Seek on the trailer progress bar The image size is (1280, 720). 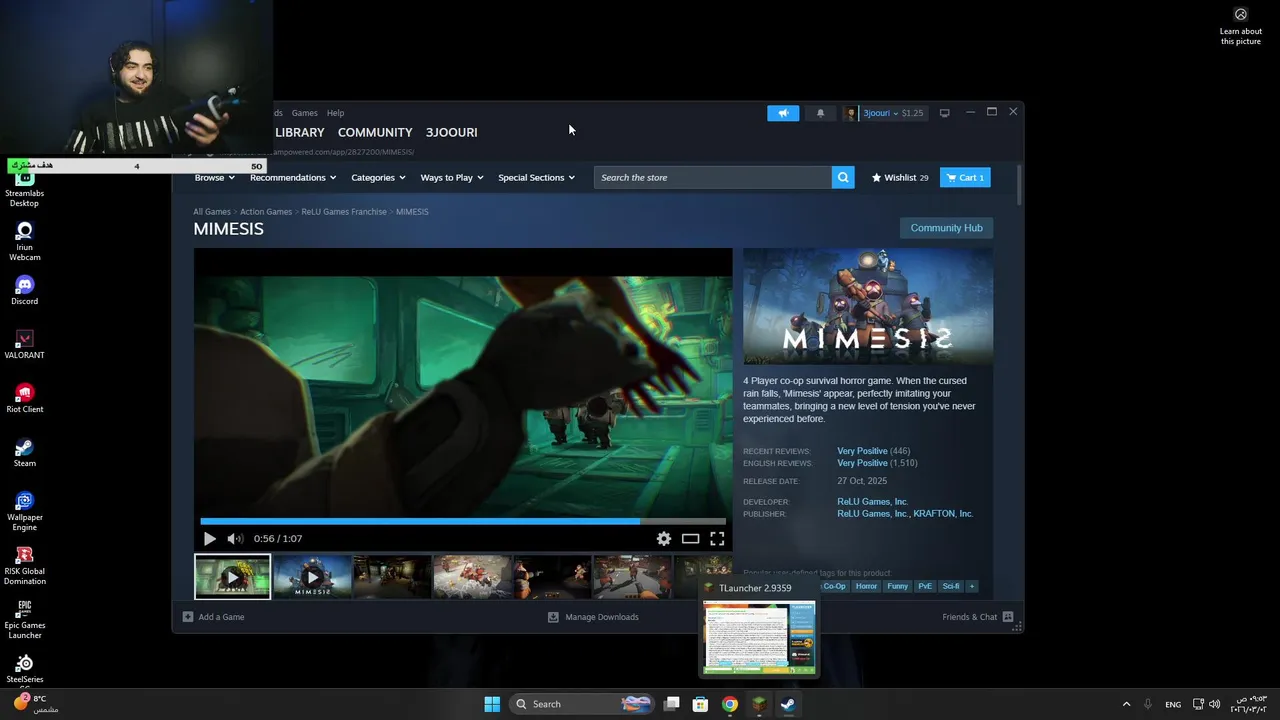pyautogui.click(x=463, y=521)
